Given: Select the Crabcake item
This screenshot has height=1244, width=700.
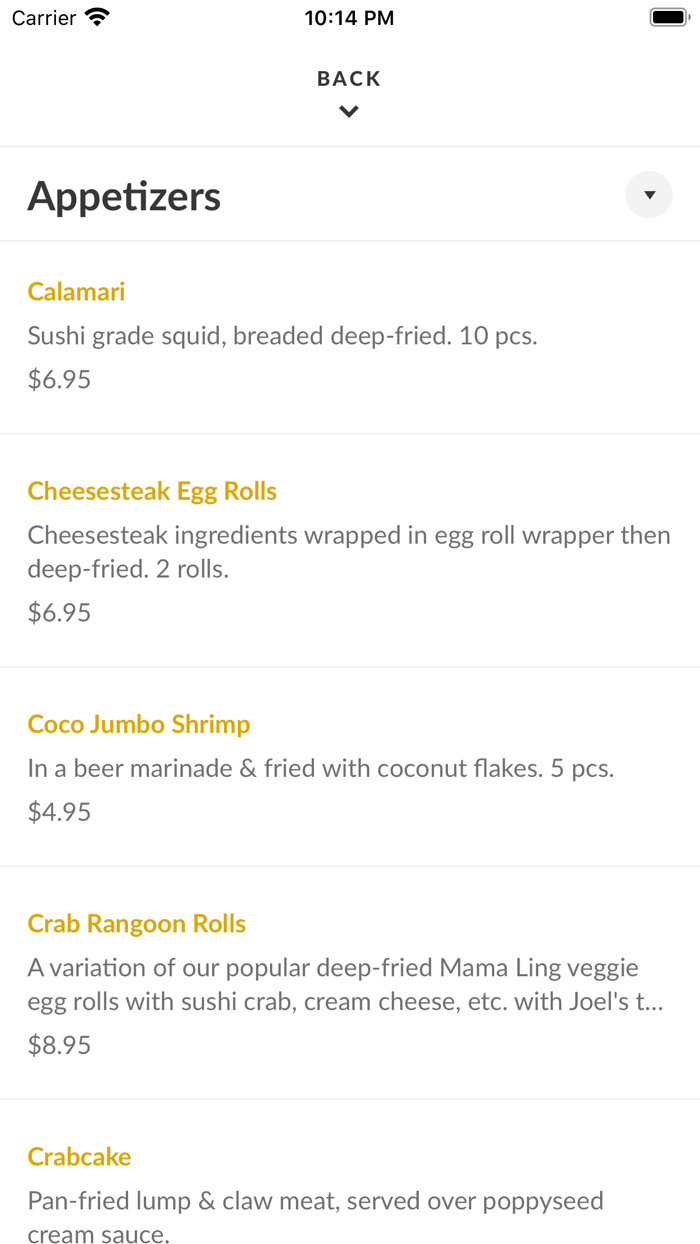Looking at the screenshot, I should (79, 1156).
